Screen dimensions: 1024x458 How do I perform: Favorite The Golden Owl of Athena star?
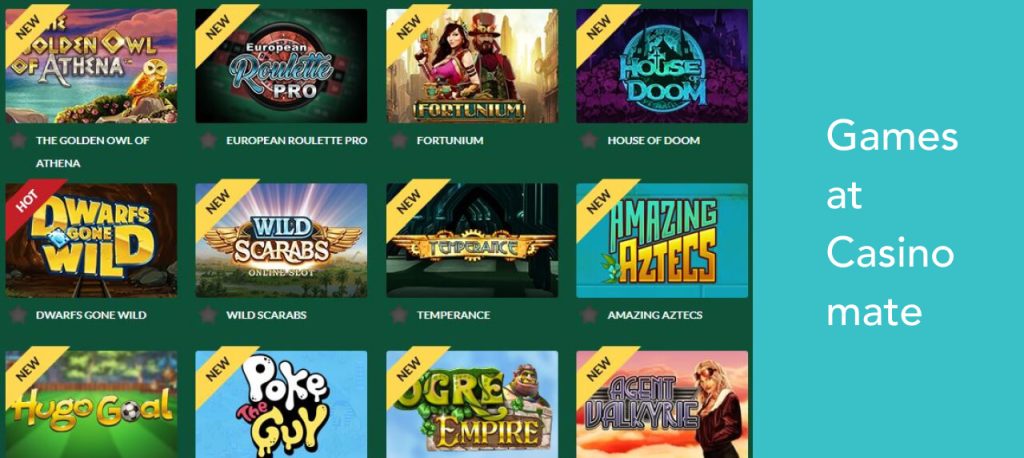pyautogui.click(x=18, y=140)
